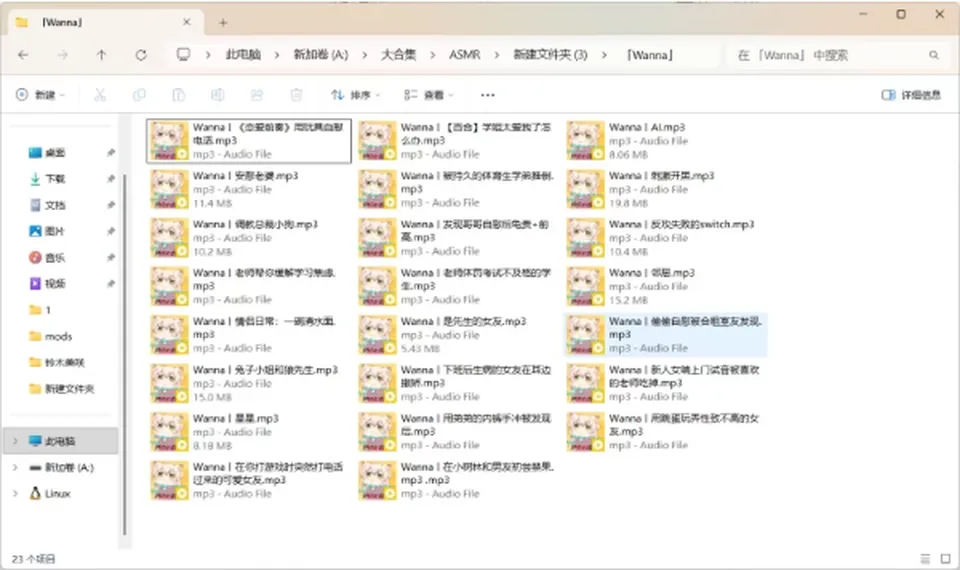Image resolution: width=960 pixels, height=570 pixels.
Task: Click the Share icon in toolbar
Action: [x=257, y=95]
